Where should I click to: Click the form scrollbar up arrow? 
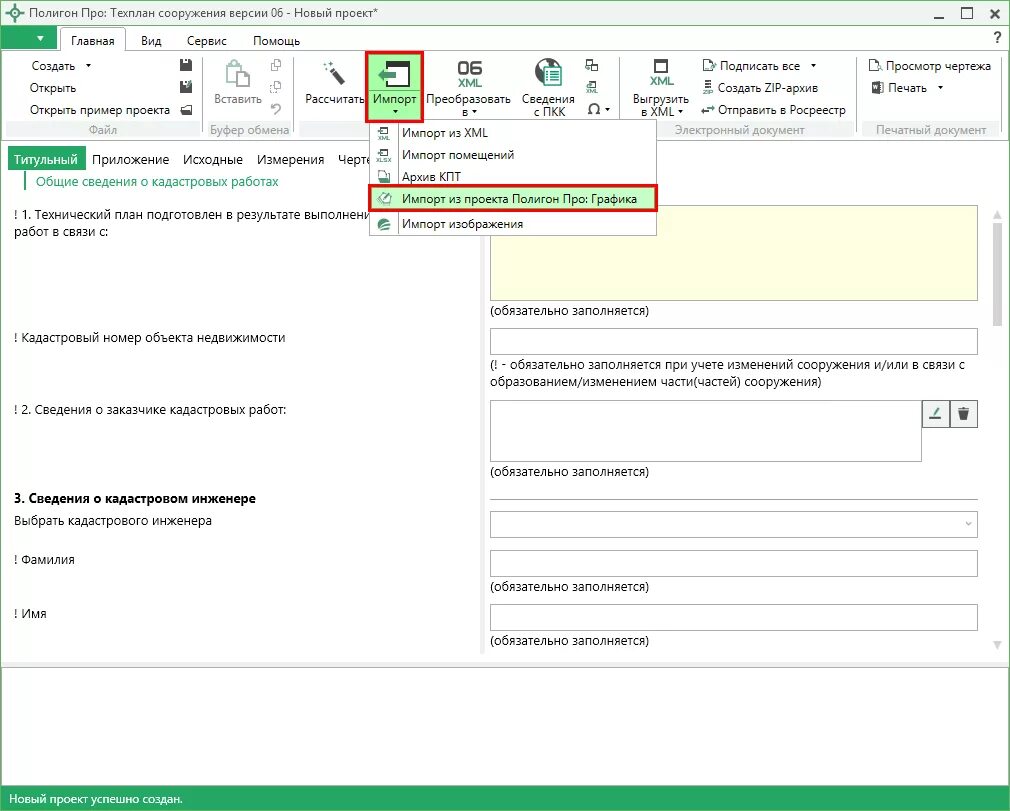click(998, 215)
